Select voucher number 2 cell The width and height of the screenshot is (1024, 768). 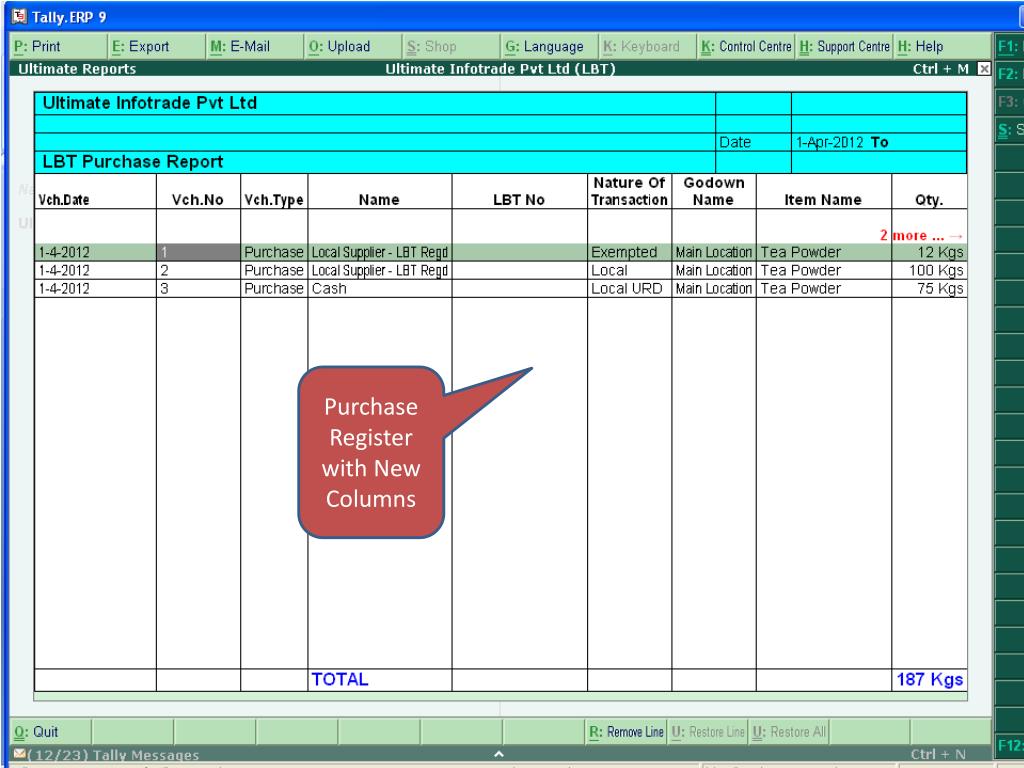(199, 270)
